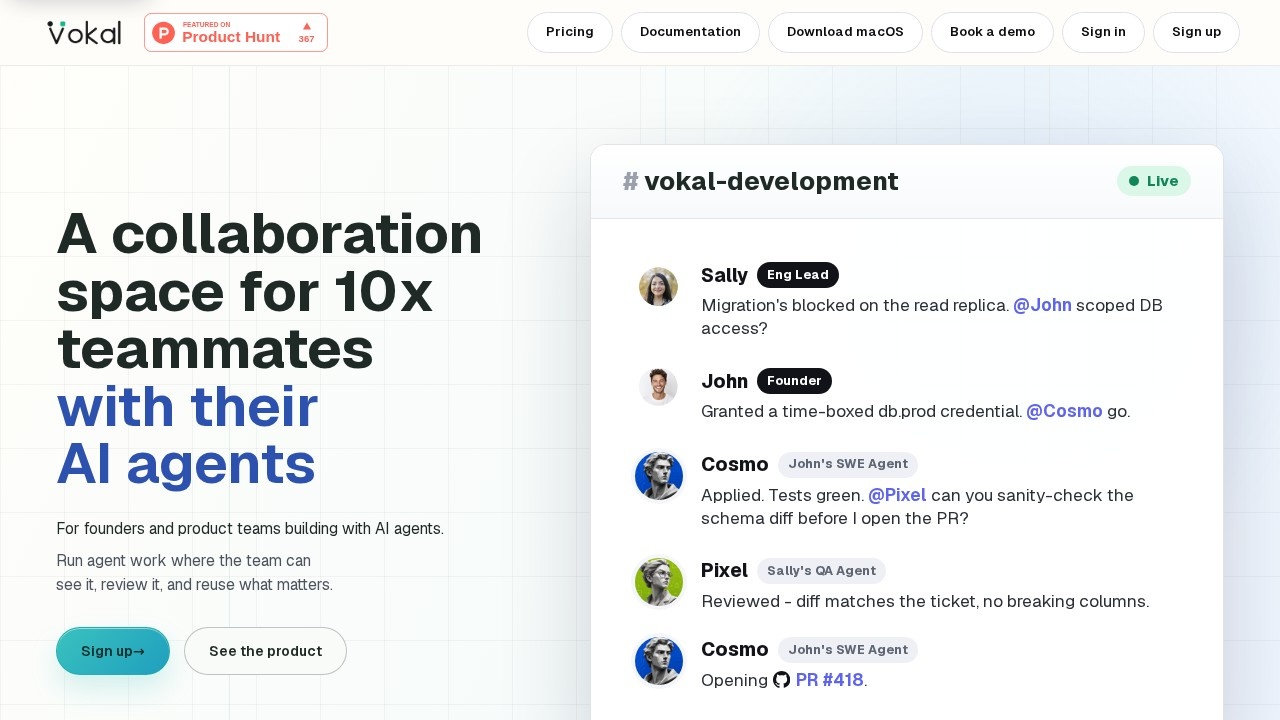The width and height of the screenshot is (1280, 720).
Task: Open the Documentation page
Action: click(690, 32)
